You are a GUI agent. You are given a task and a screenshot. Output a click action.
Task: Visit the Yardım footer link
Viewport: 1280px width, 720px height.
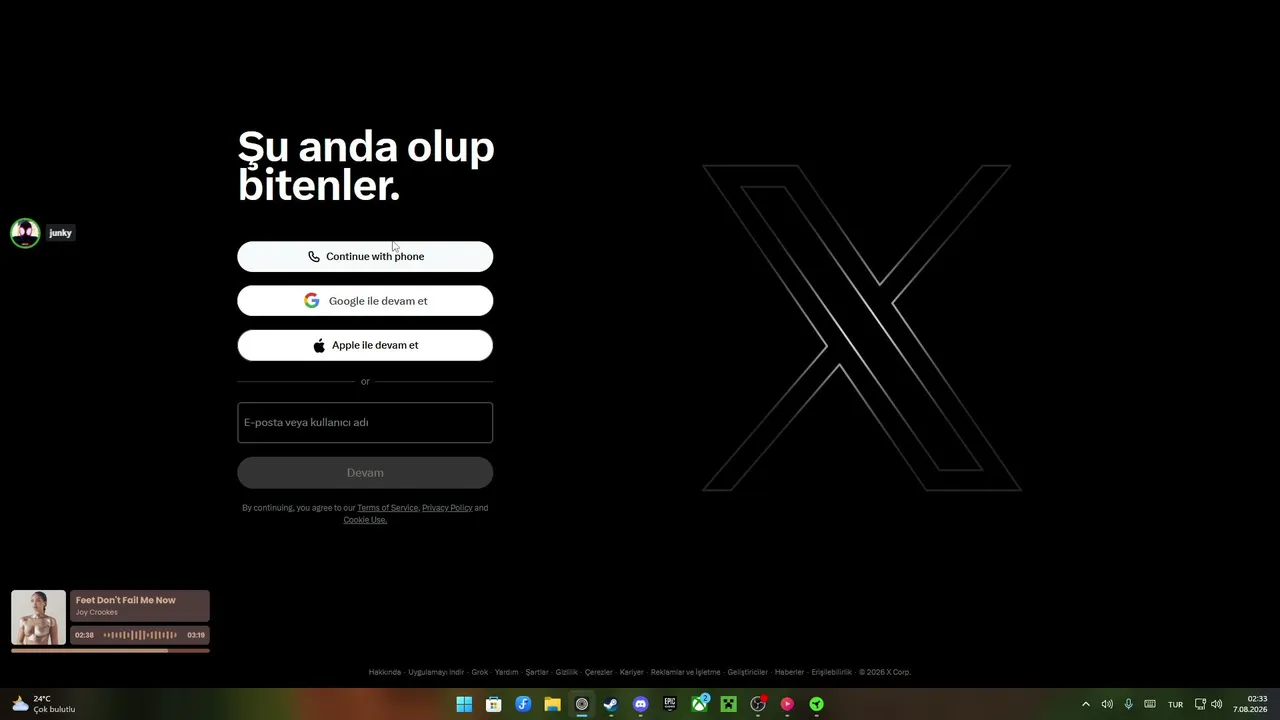pyautogui.click(x=507, y=672)
